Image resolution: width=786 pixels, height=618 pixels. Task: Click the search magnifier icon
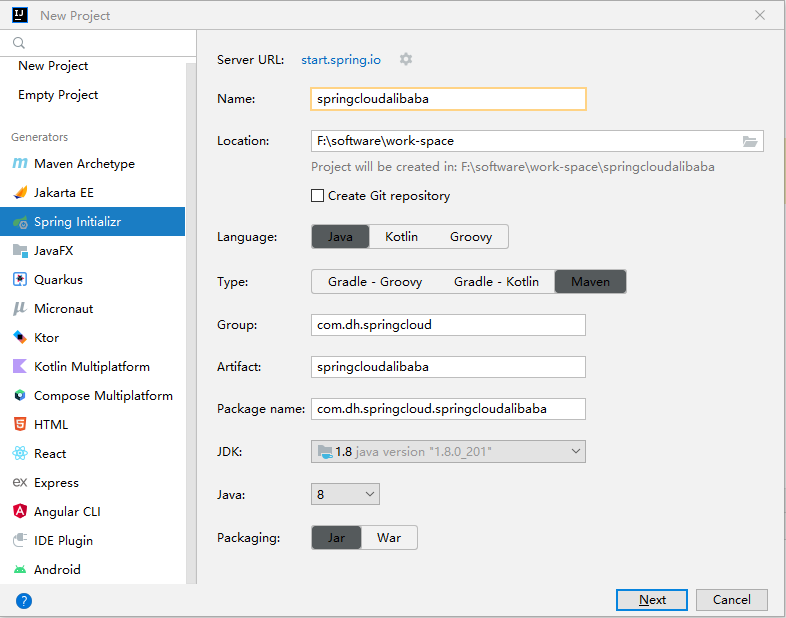[19, 43]
